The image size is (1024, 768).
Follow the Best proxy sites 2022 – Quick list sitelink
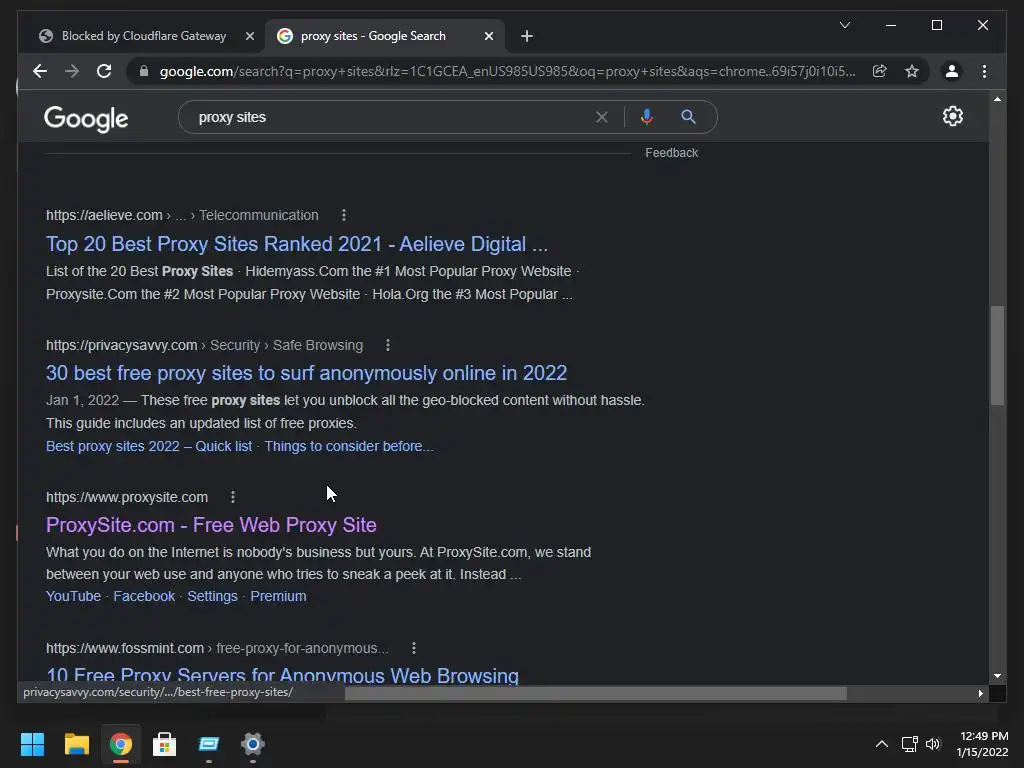pos(149,446)
